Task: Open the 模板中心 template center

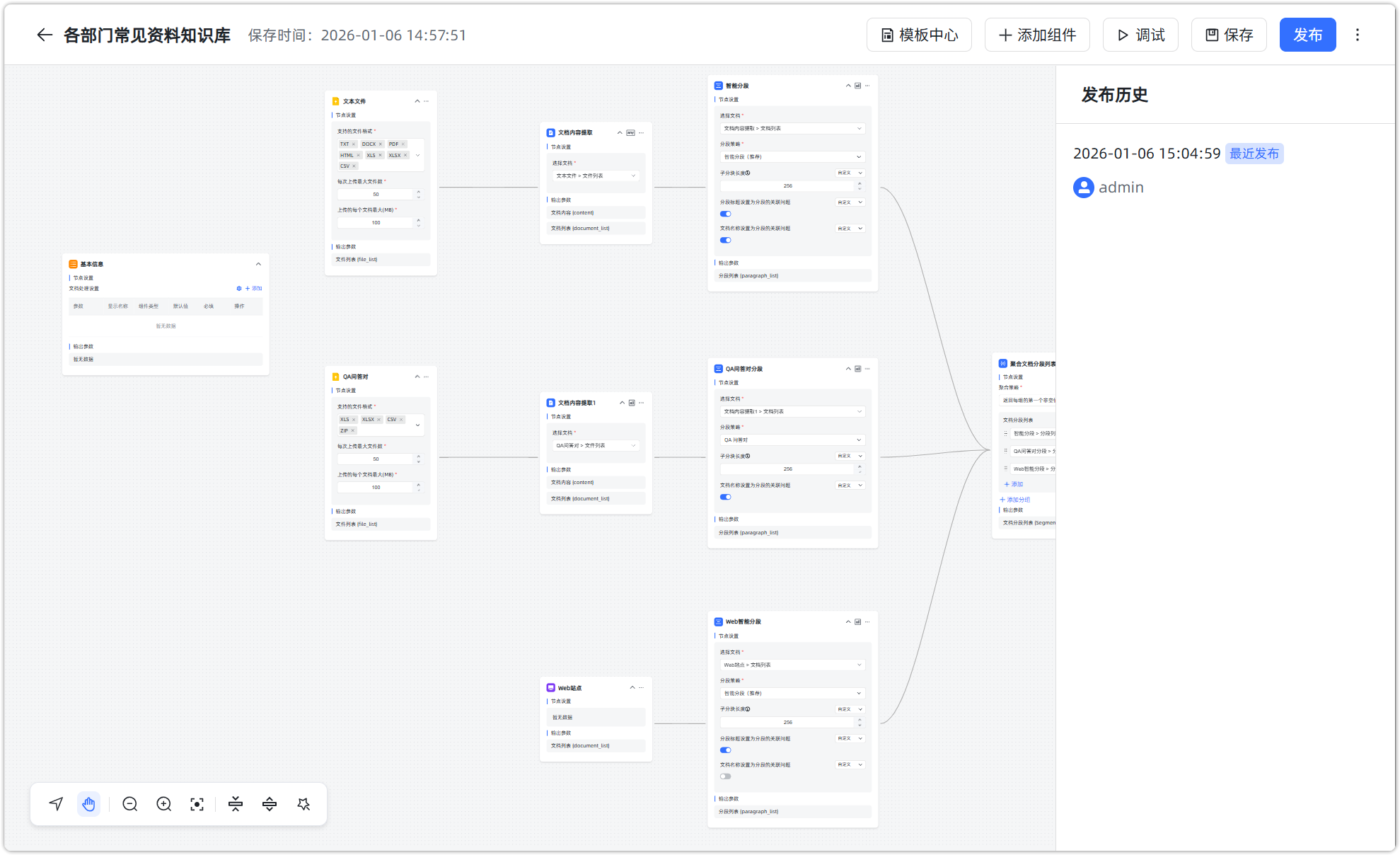Action: (x=919, y=35)
